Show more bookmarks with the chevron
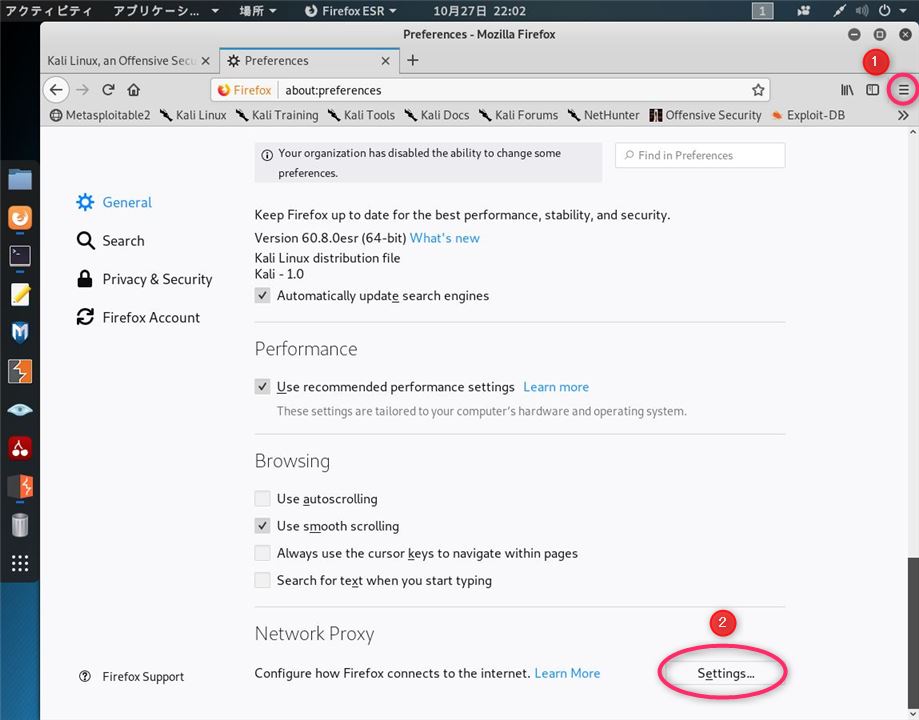 tap(903, 116)
